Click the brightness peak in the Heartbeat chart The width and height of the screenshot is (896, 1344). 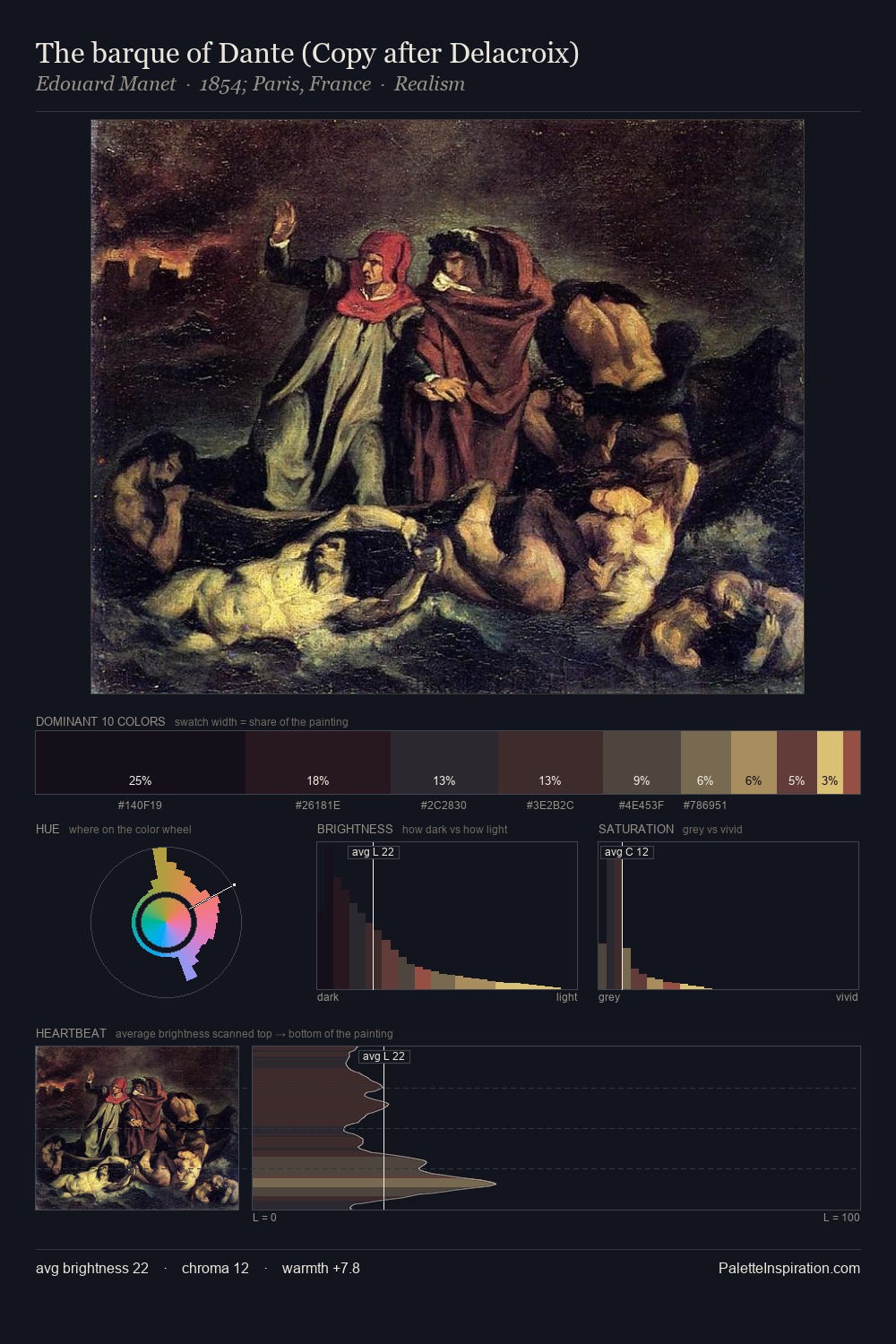click(x=494, y=1184)
